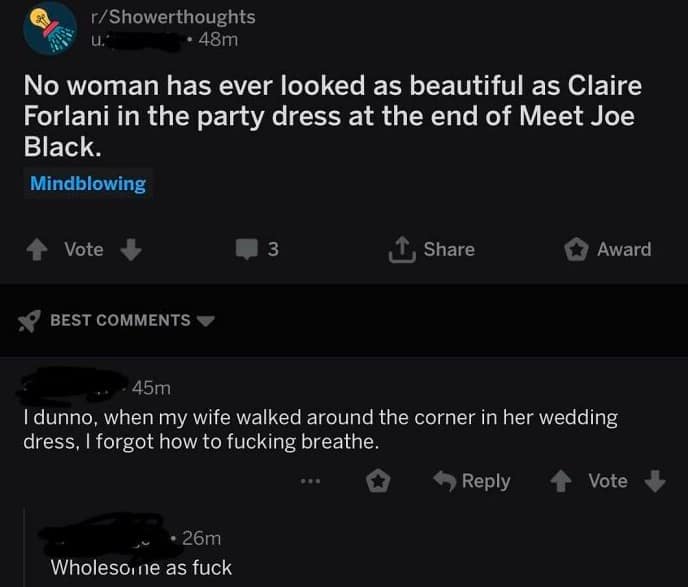Tap the Share upload icon
The image size is (688, 587).
[400, 249]
